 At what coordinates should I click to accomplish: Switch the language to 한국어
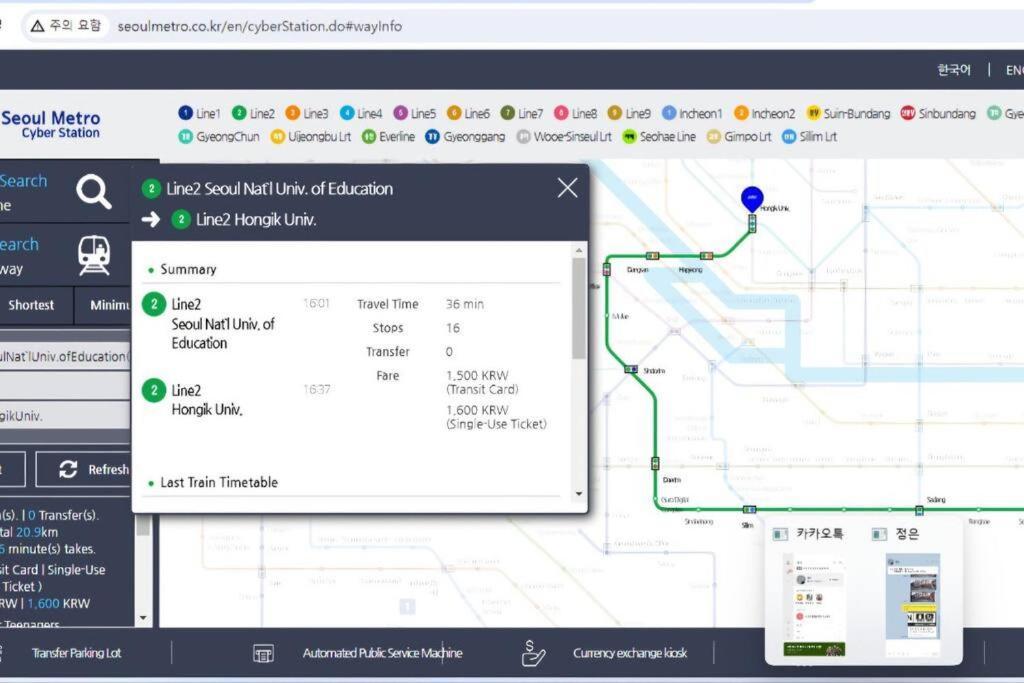click(x=954, y=70)
